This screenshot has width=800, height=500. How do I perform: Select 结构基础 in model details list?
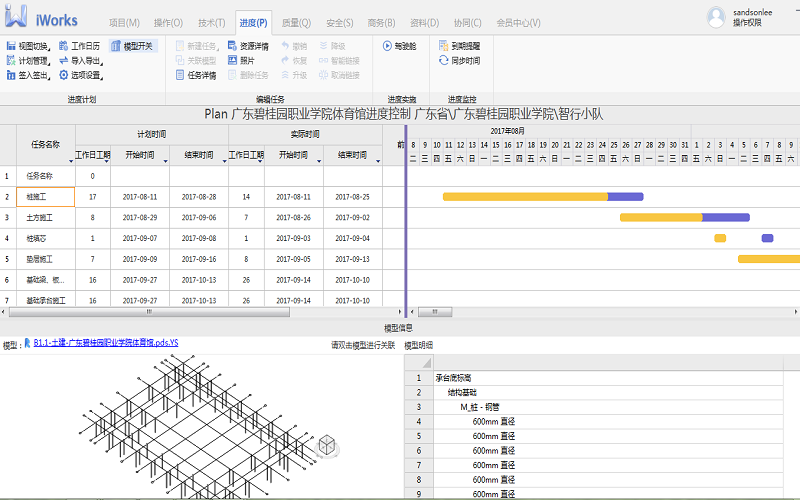[x=462, y=392]
